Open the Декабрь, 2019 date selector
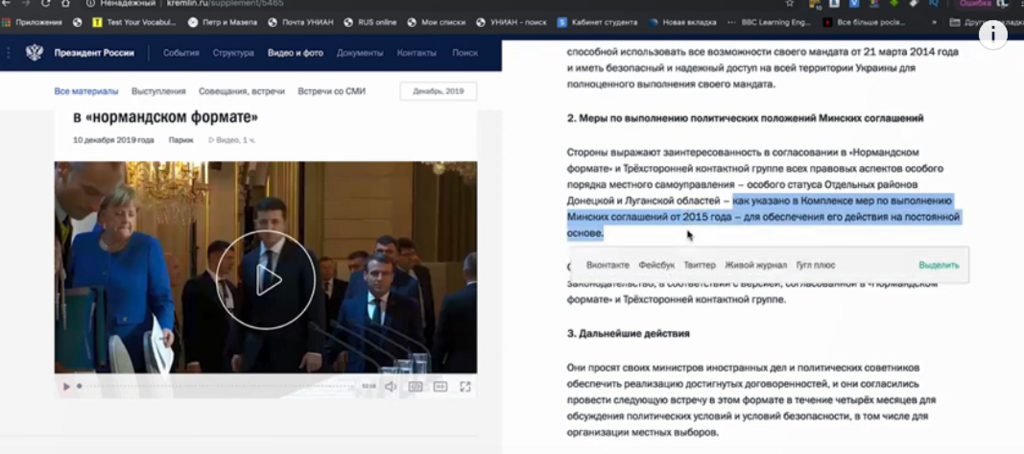The width and height of the screenshot is (1024, 454). click(438, 91)
